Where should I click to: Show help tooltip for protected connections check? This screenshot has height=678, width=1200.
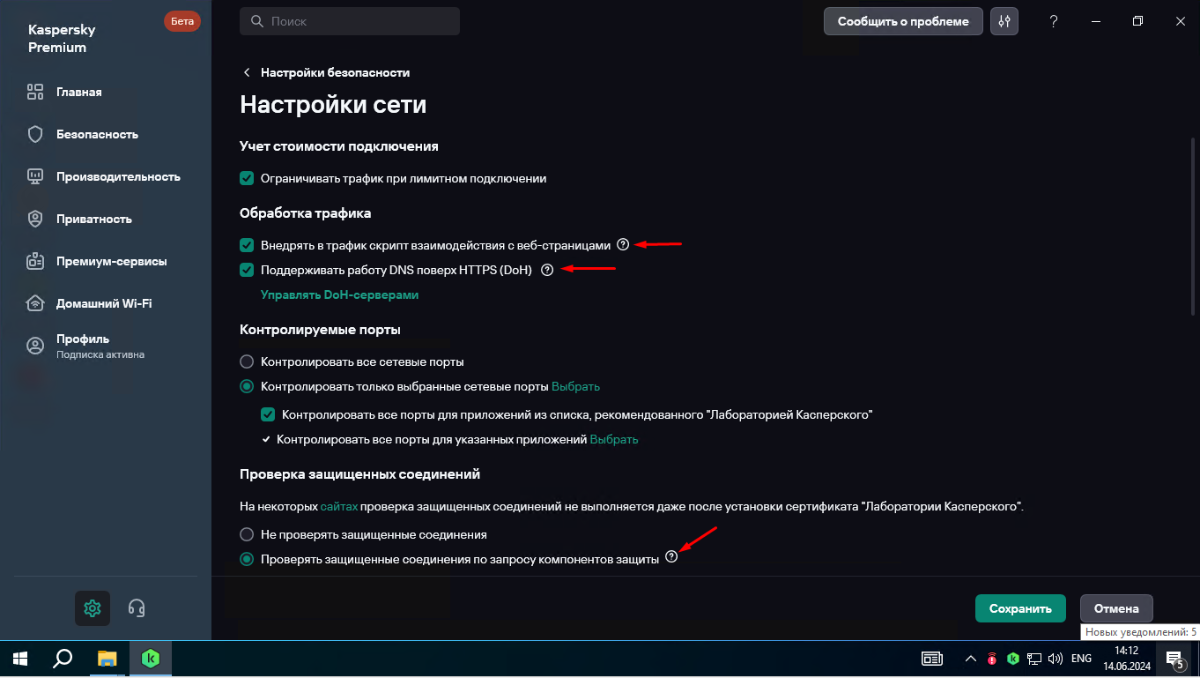click(671, 558)
